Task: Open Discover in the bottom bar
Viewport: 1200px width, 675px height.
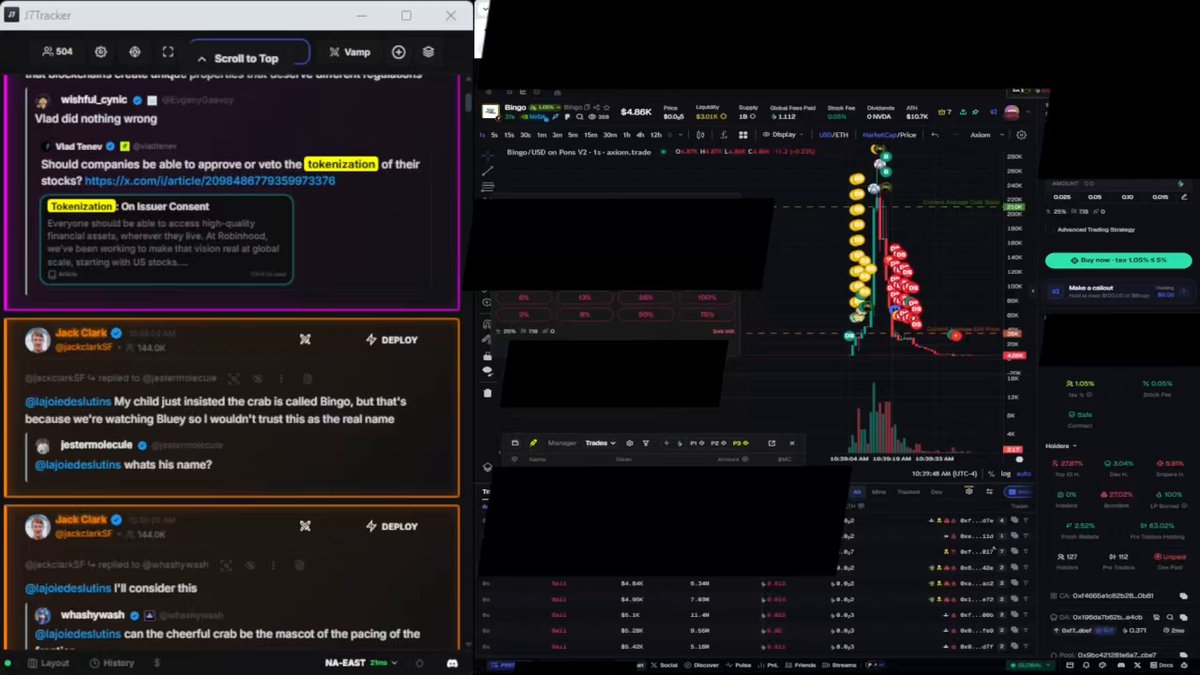Action: (702, 665)
